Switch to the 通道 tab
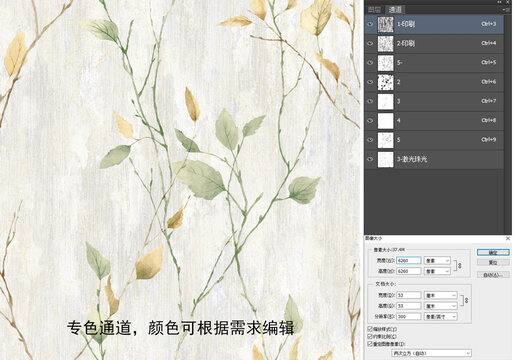Screen dimensions: 515x360 395,10
